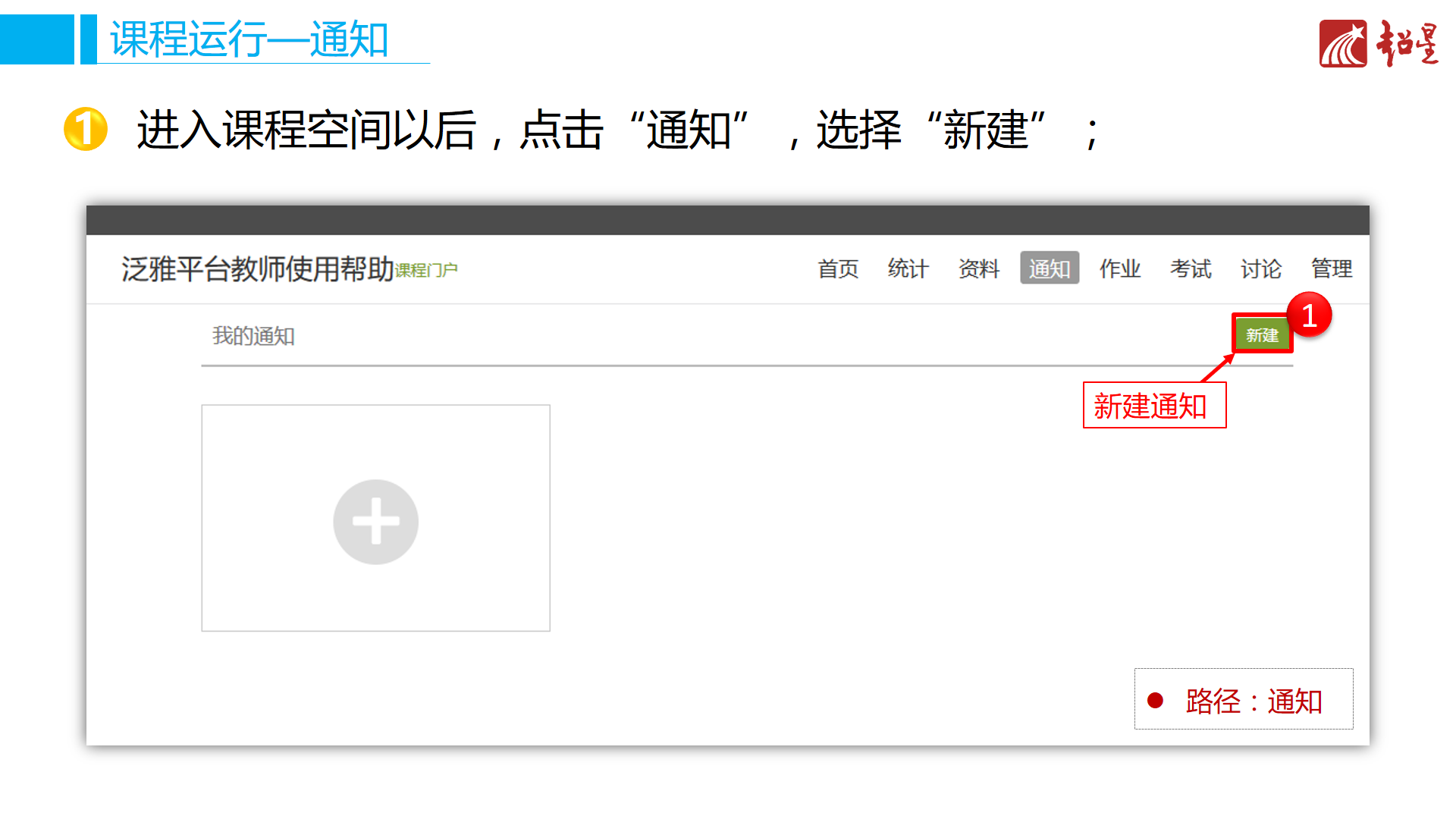1456x819 pixels.
Task: Go to the 作业 tab
Action: 1119,268
